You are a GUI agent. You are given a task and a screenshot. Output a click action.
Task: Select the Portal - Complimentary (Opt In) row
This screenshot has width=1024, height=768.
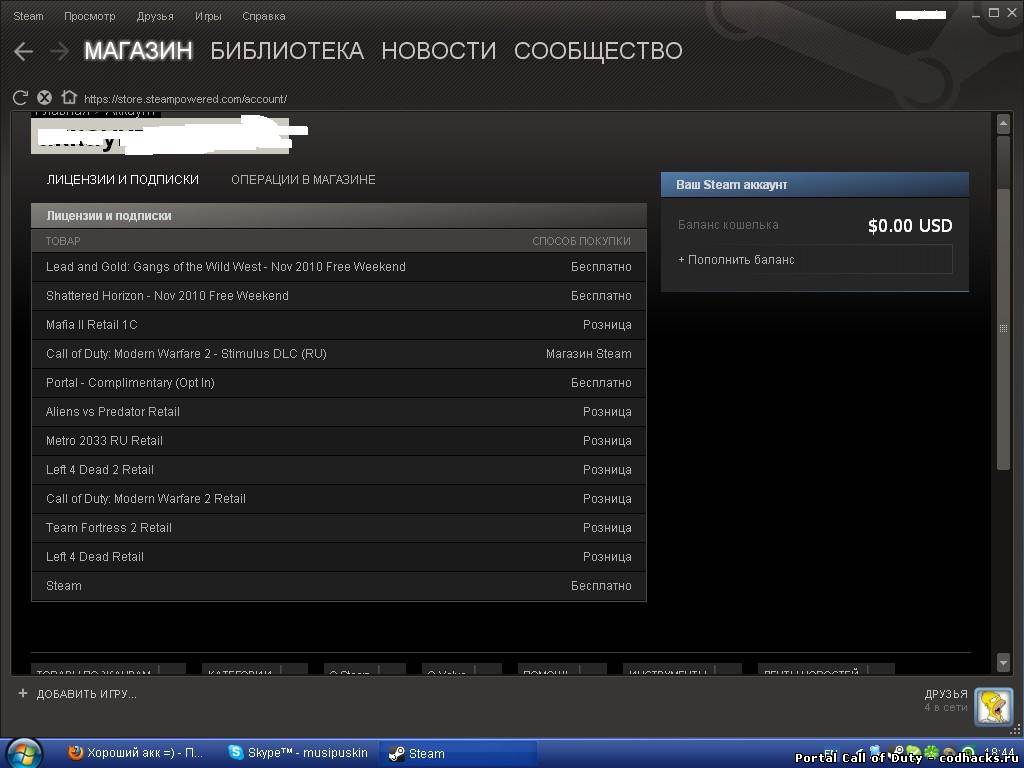click(339, 383)
